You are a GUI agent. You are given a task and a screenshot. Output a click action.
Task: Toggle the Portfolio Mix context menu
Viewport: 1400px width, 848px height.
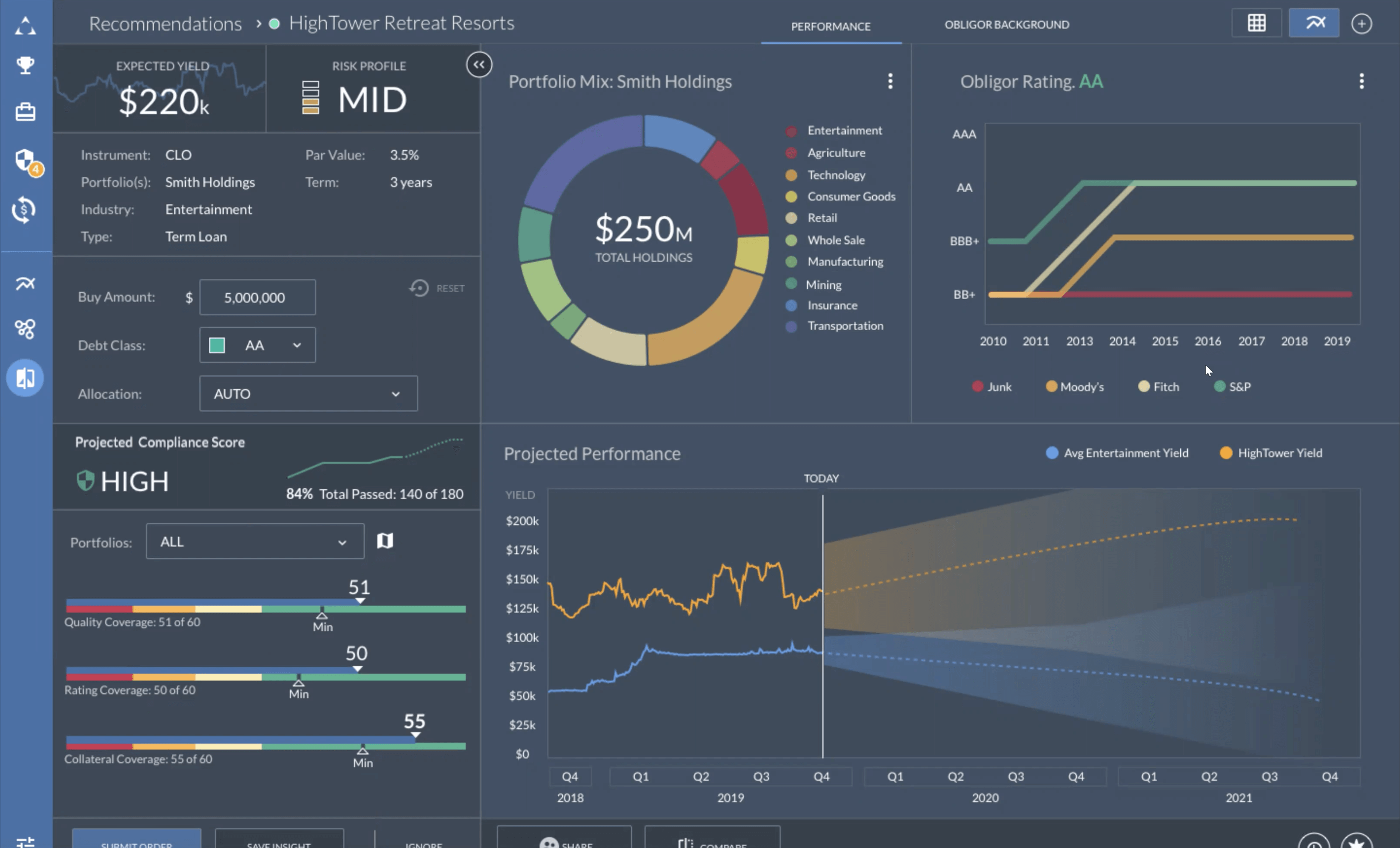890,81
